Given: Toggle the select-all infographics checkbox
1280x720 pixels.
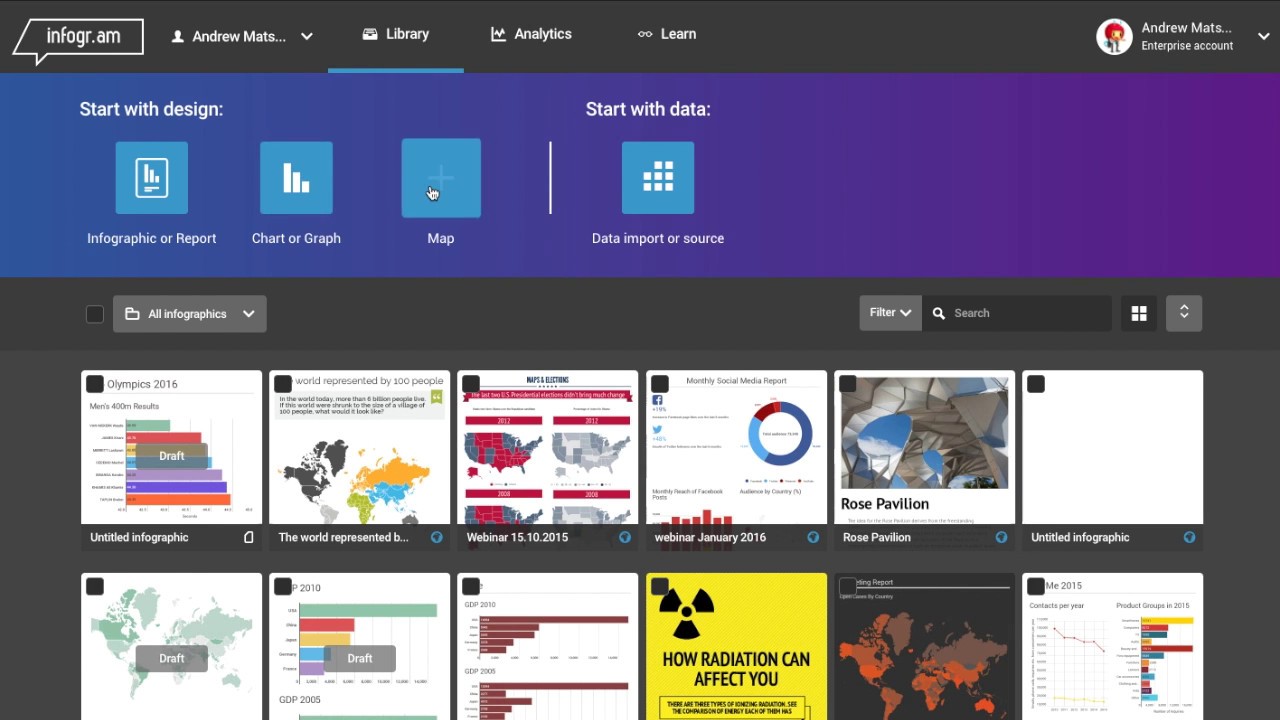Looking at the screenshot, I should pyautogui.click(x=95, y=314).
